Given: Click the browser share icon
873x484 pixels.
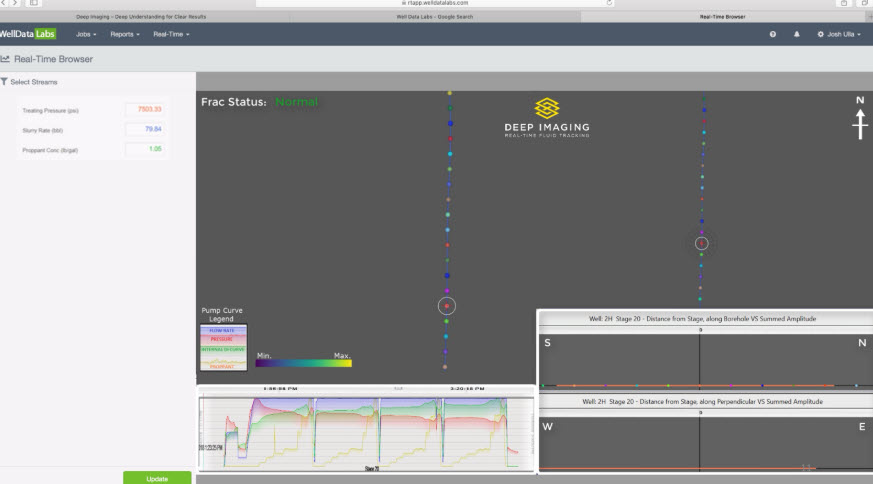Looking at the screenshot, I should 844,3.
